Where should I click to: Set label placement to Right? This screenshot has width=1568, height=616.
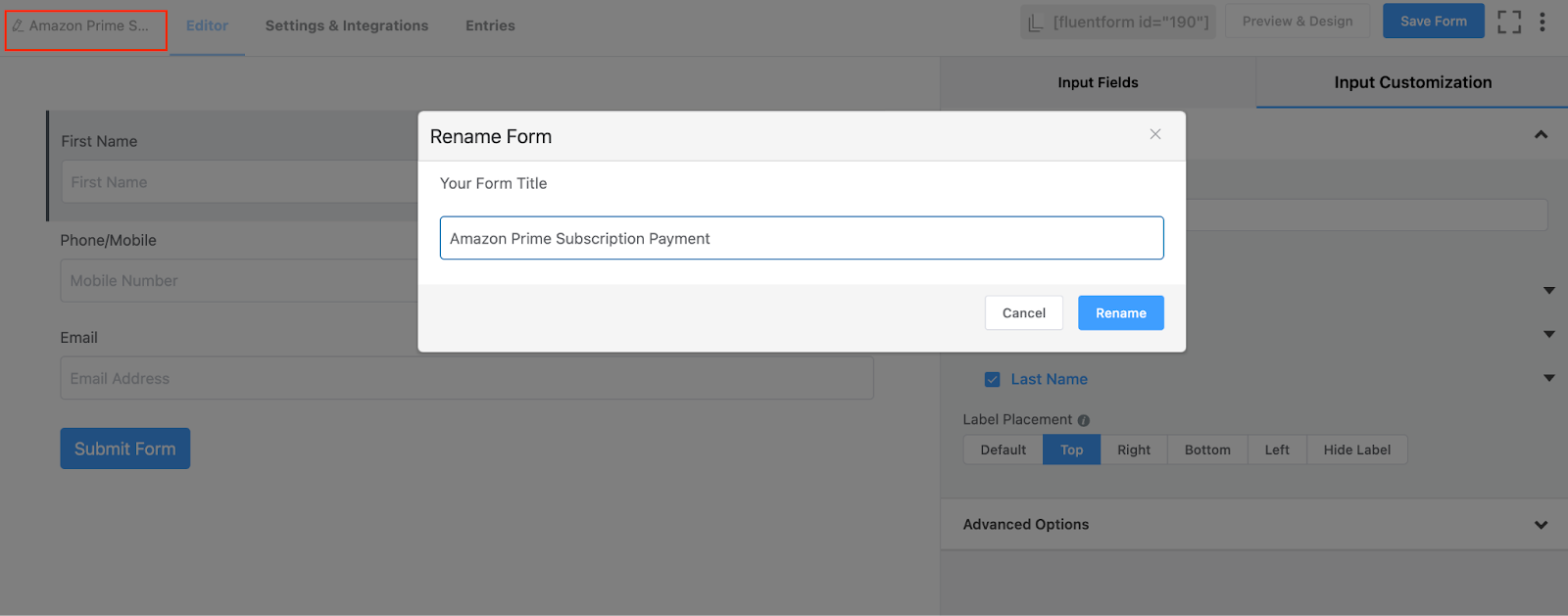(1134, 450)
